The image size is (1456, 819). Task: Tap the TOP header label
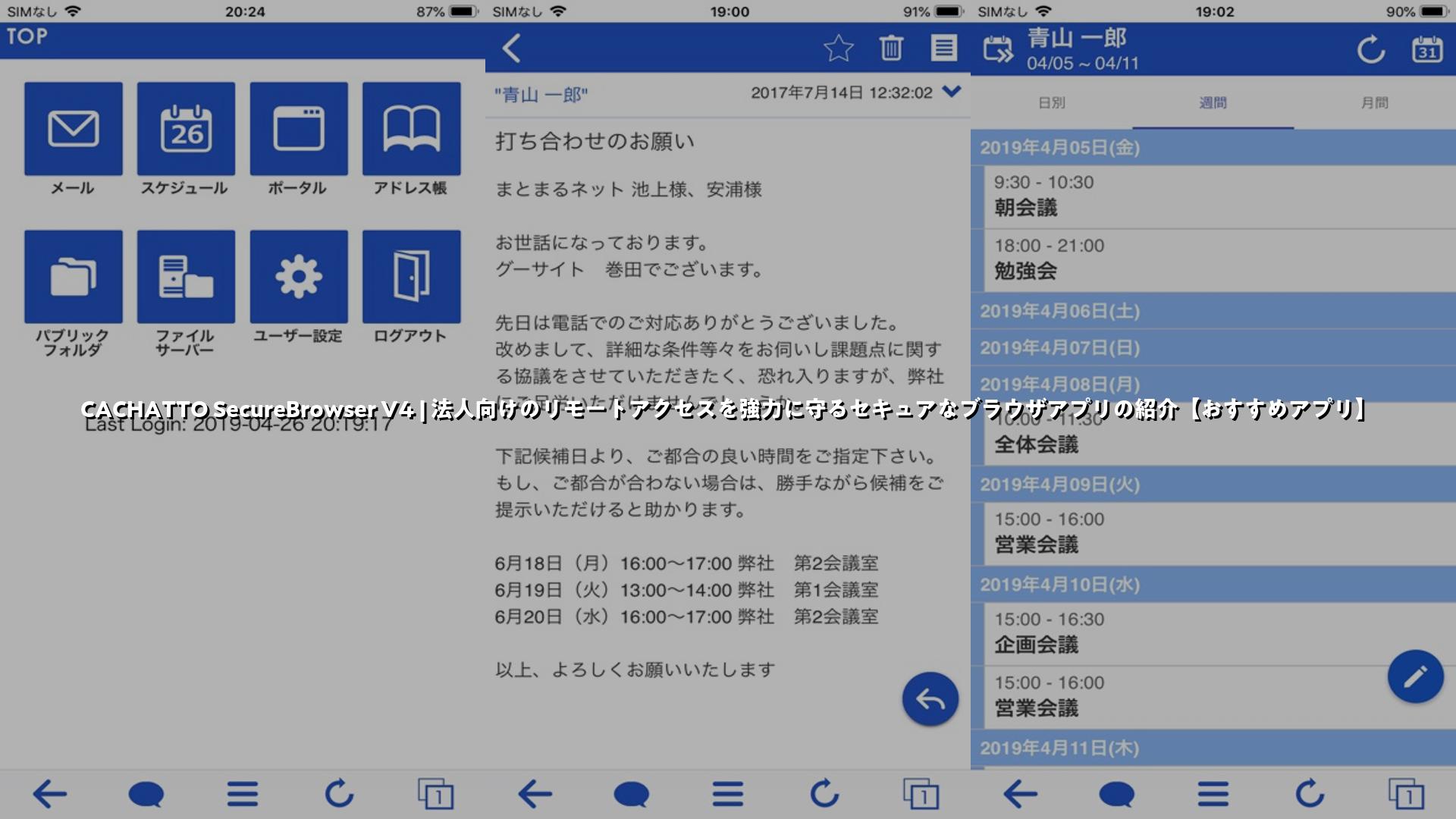tap(27, 36)
